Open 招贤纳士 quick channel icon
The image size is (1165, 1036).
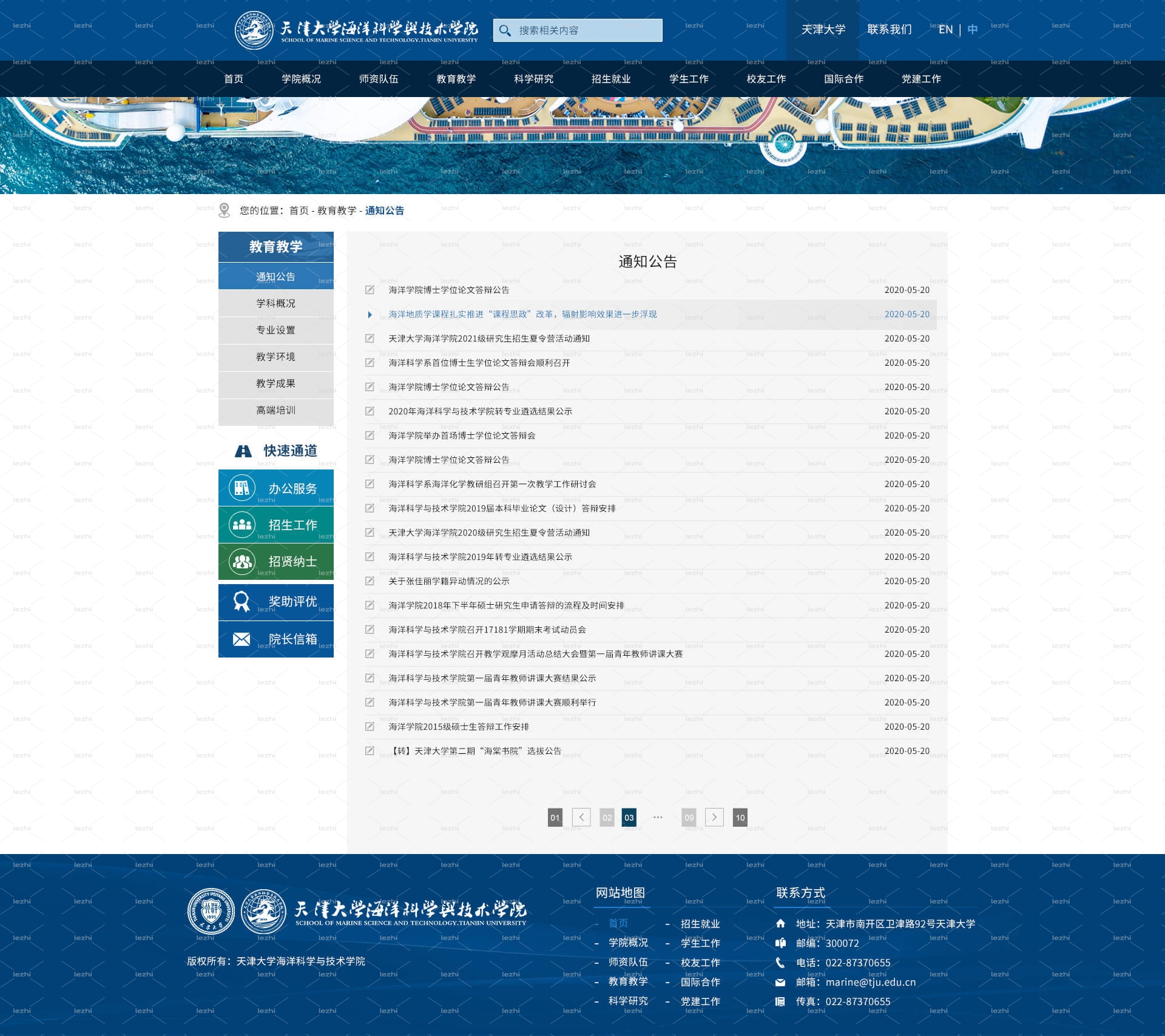coord(241,561)
